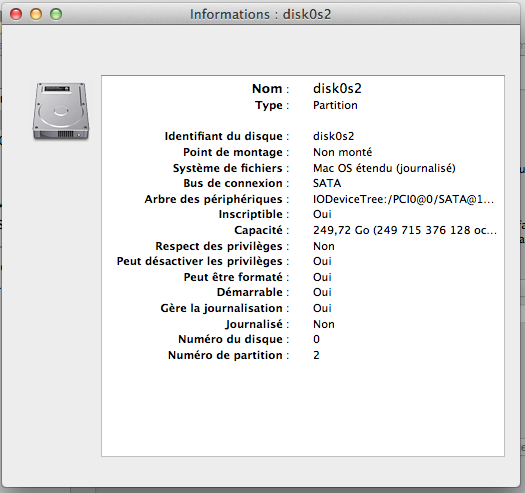This screenshot has height=493, width=525.
Task: Click the SATA connection bus value
Action: tap(327, 183)
